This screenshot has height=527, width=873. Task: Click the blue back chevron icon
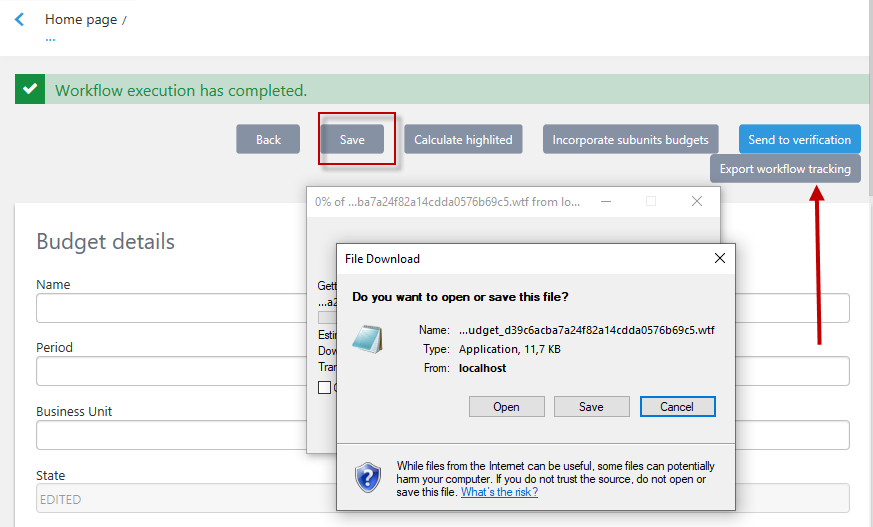coord(19,19)
